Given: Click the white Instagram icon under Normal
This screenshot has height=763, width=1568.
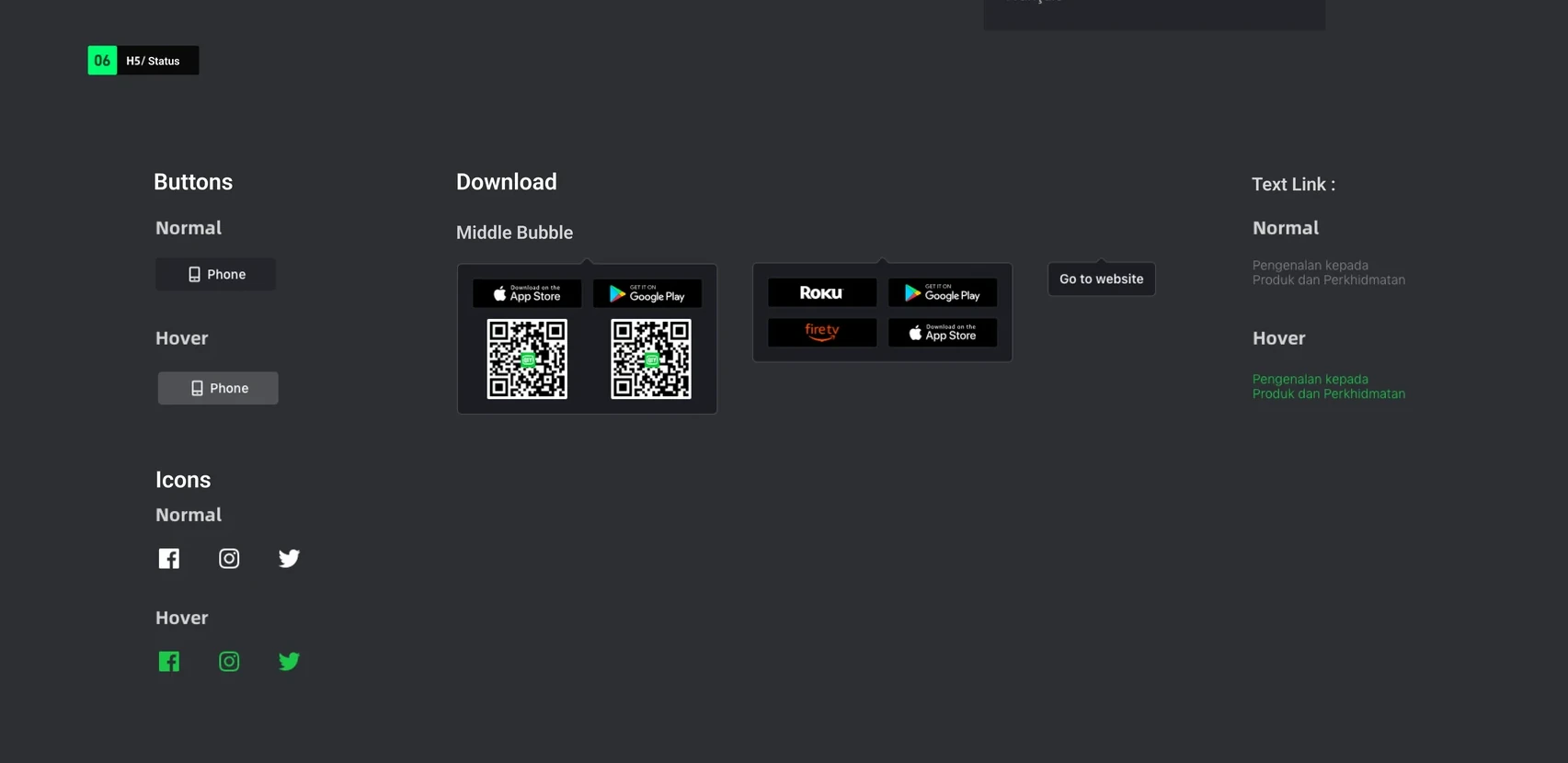Looking at the screenshot, I should tap(229, 559).
